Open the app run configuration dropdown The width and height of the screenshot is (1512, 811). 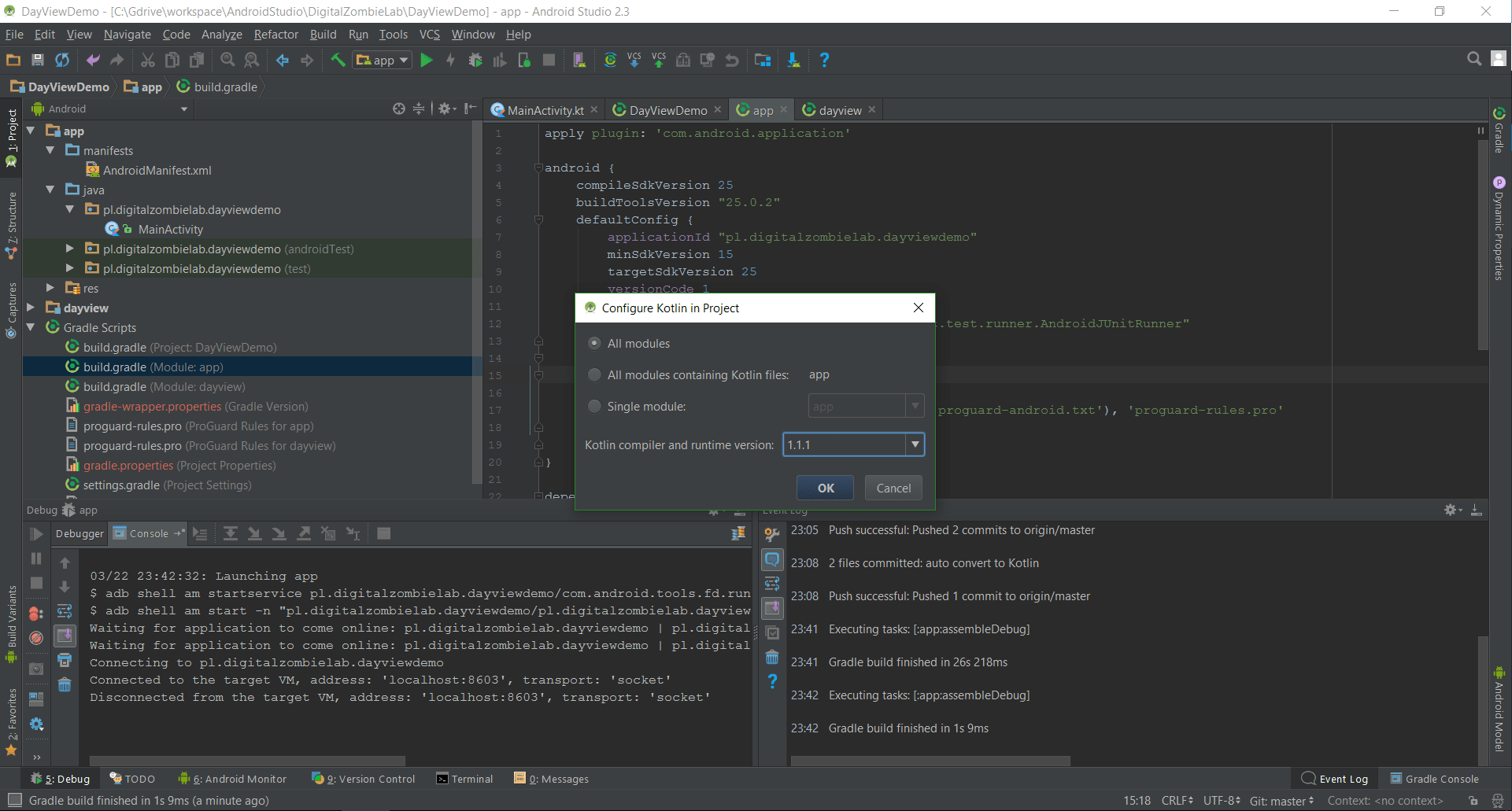383,60
